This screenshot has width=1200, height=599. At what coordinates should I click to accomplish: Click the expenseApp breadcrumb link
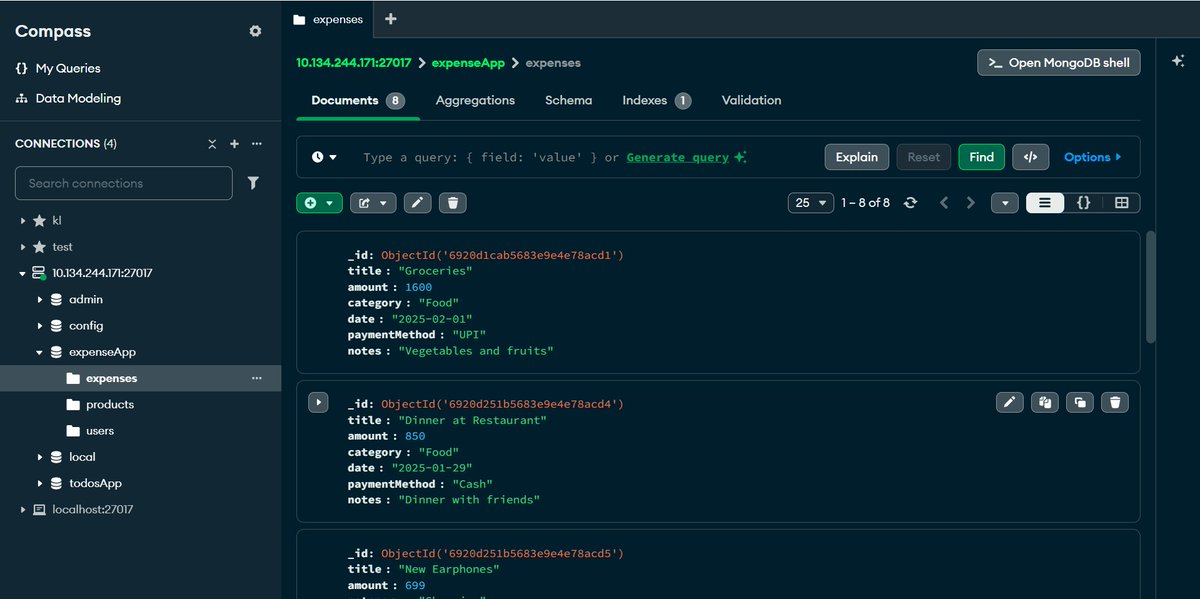(x=468, y=62)
